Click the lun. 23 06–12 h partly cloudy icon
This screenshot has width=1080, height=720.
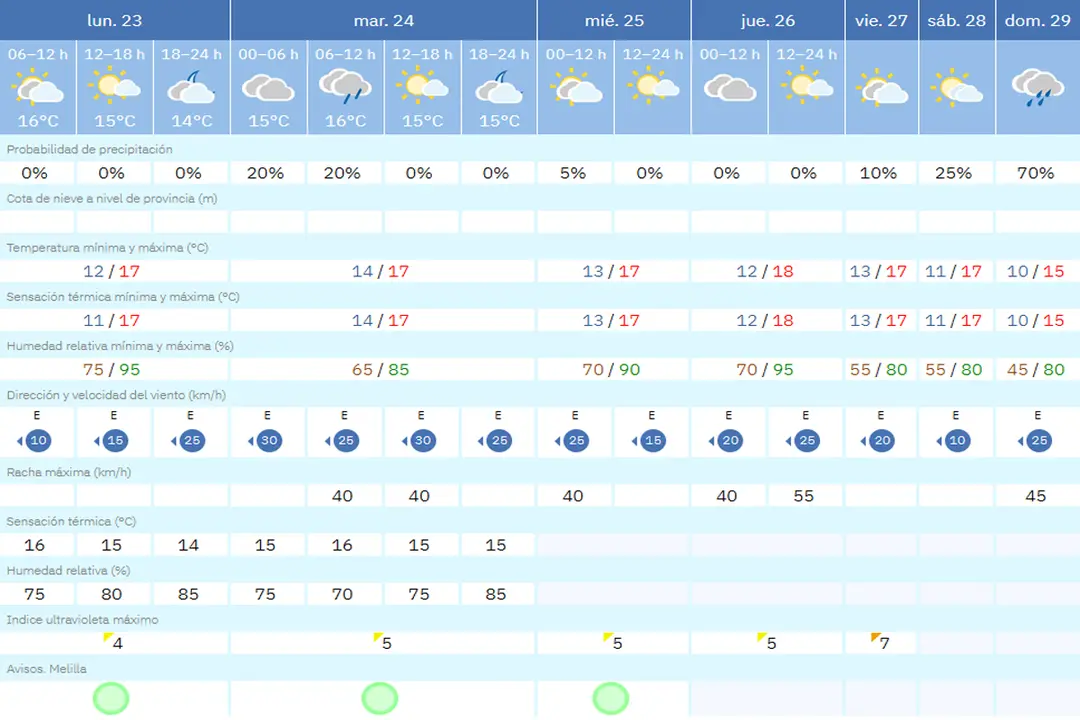click(38, 88)
